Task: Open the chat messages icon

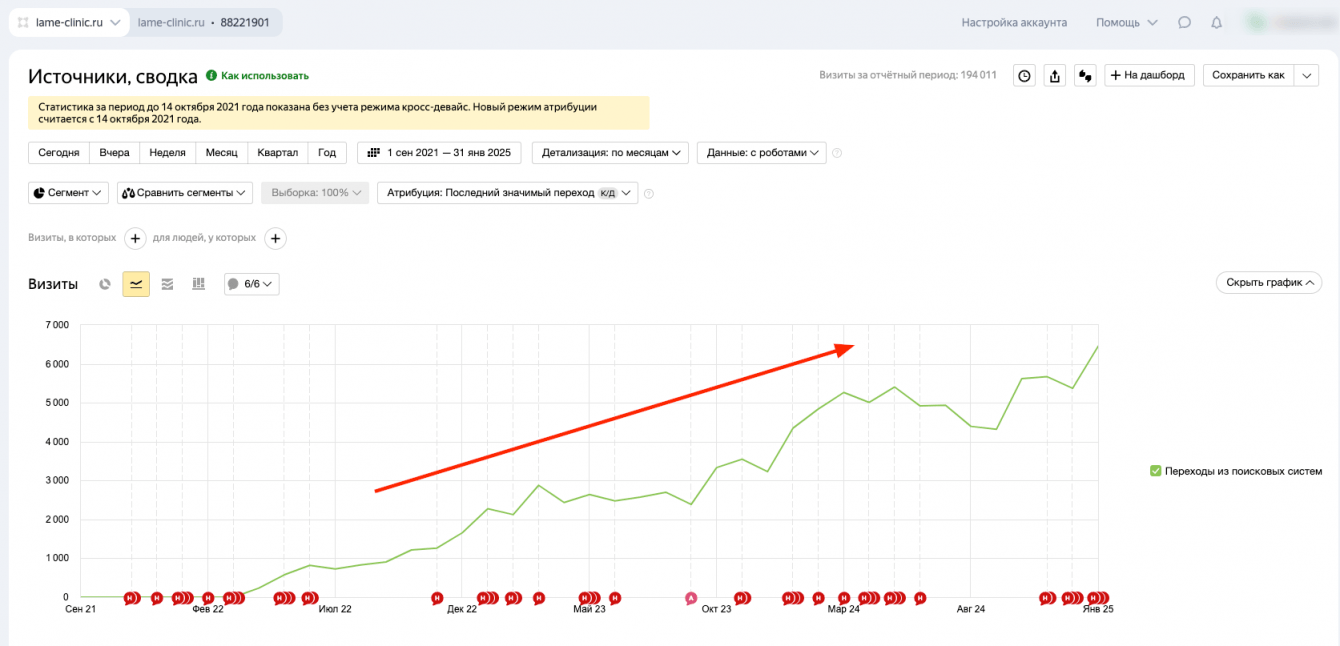Action: coord(1184,22)
